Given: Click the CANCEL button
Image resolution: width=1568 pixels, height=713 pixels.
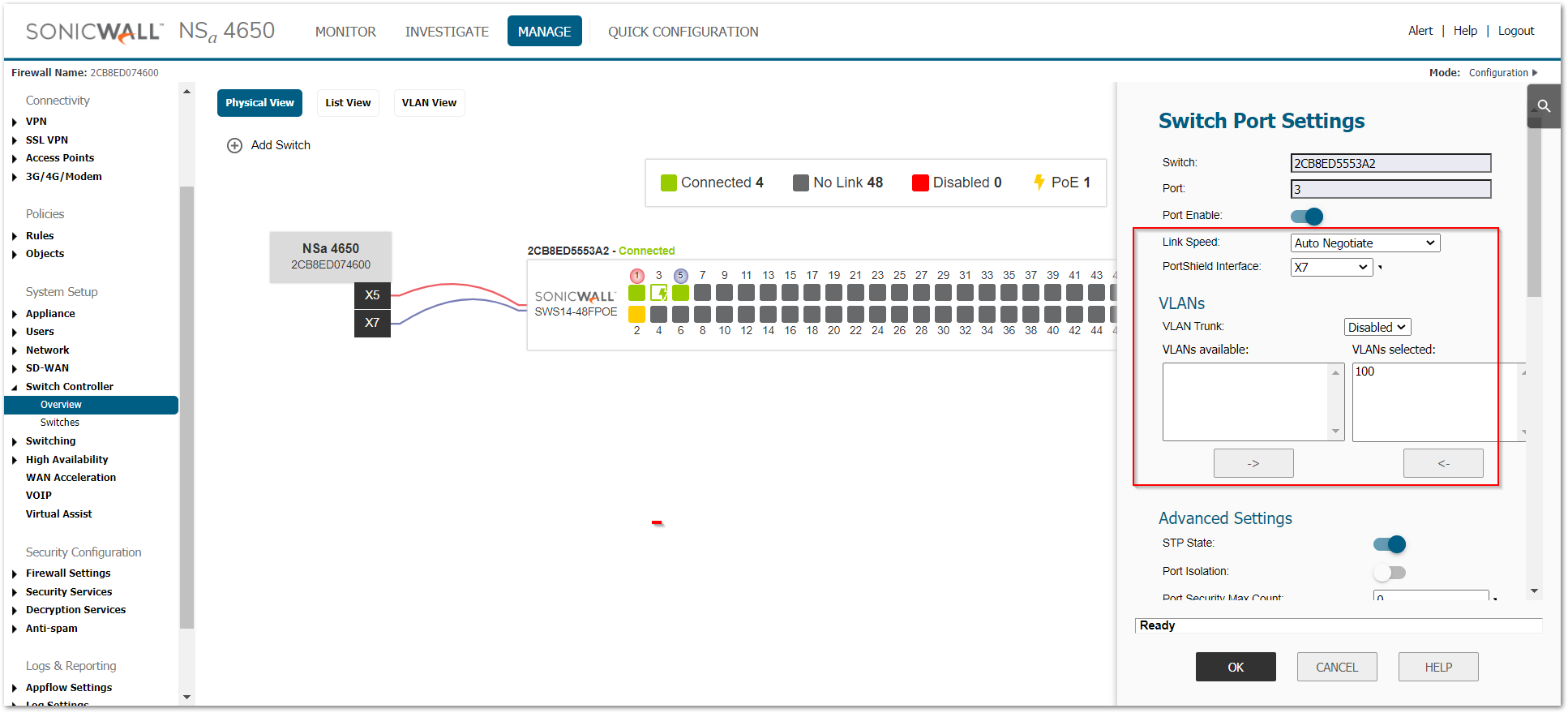Looking at the screenshot, I should point(1337,667).
